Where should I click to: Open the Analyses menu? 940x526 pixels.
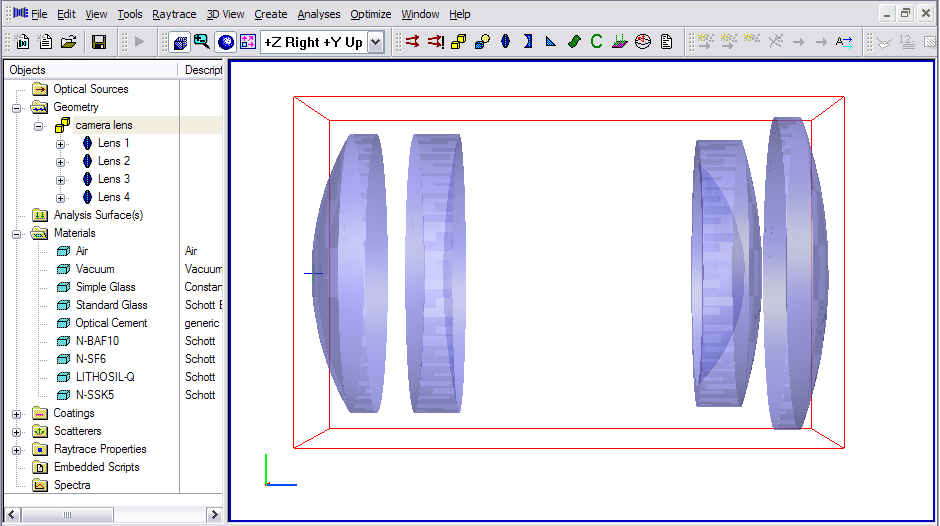tap(318, 14)
